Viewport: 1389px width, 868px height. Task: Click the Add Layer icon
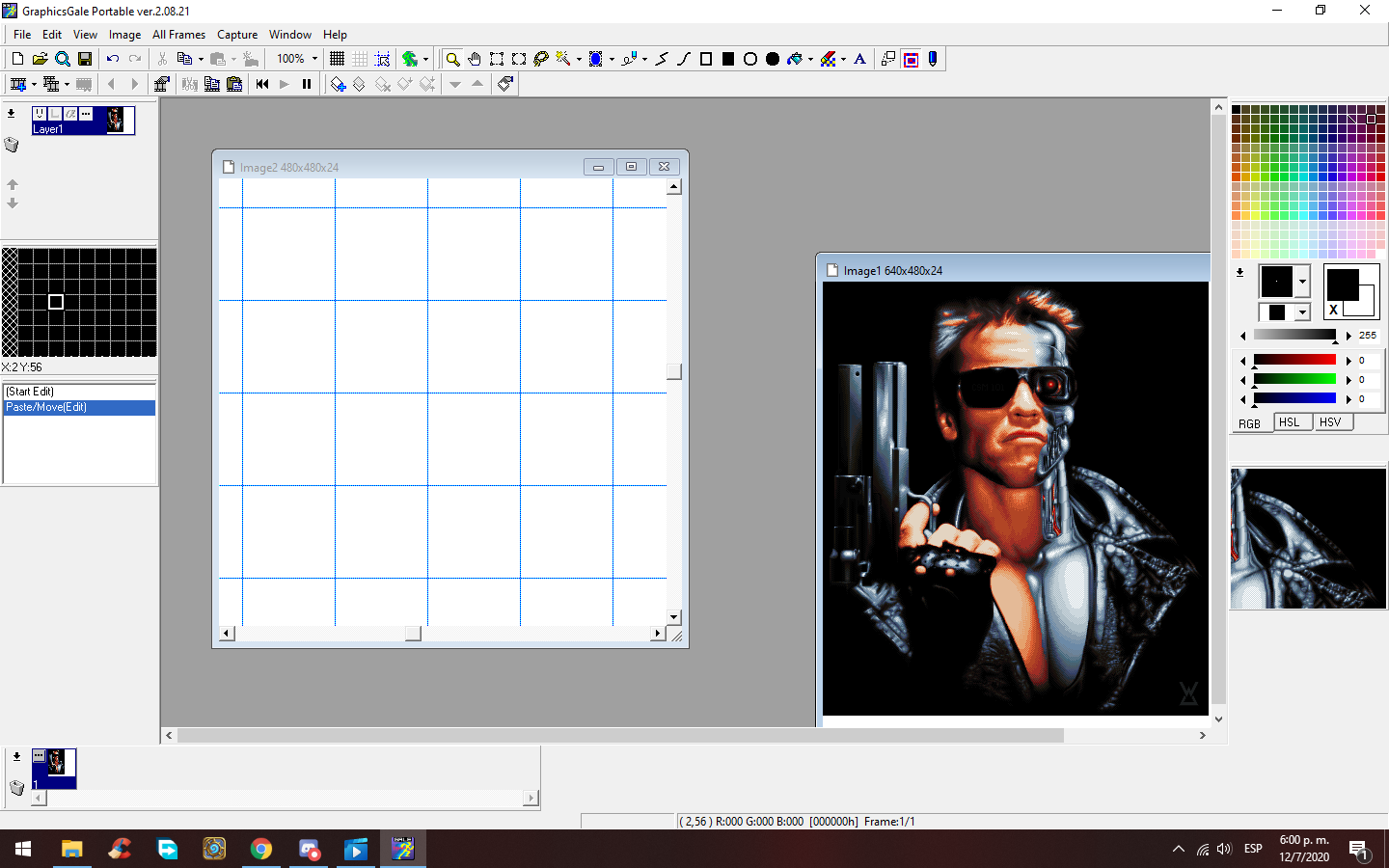point(338,84)
